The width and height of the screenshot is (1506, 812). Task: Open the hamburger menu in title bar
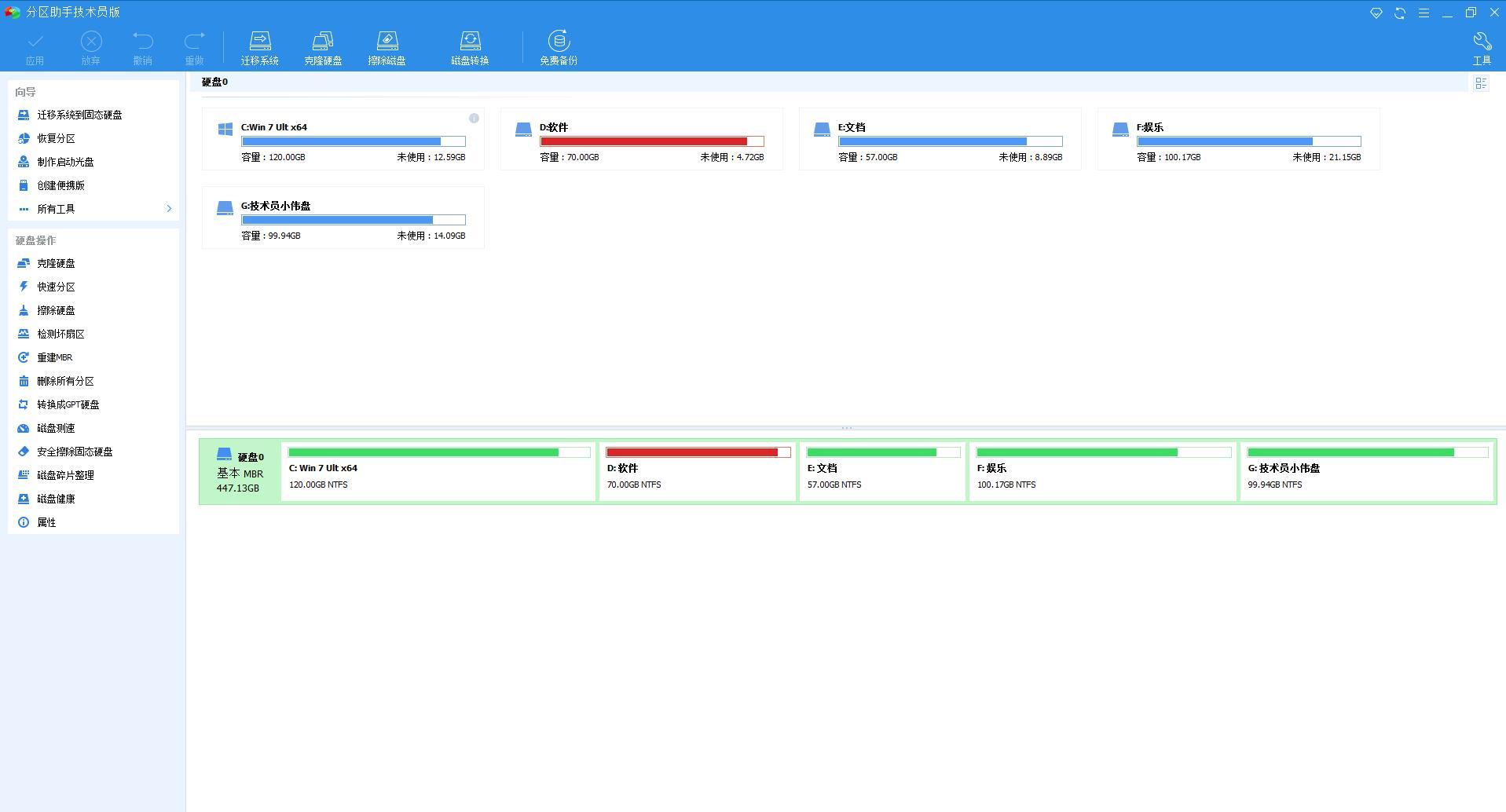point(1423,13)
